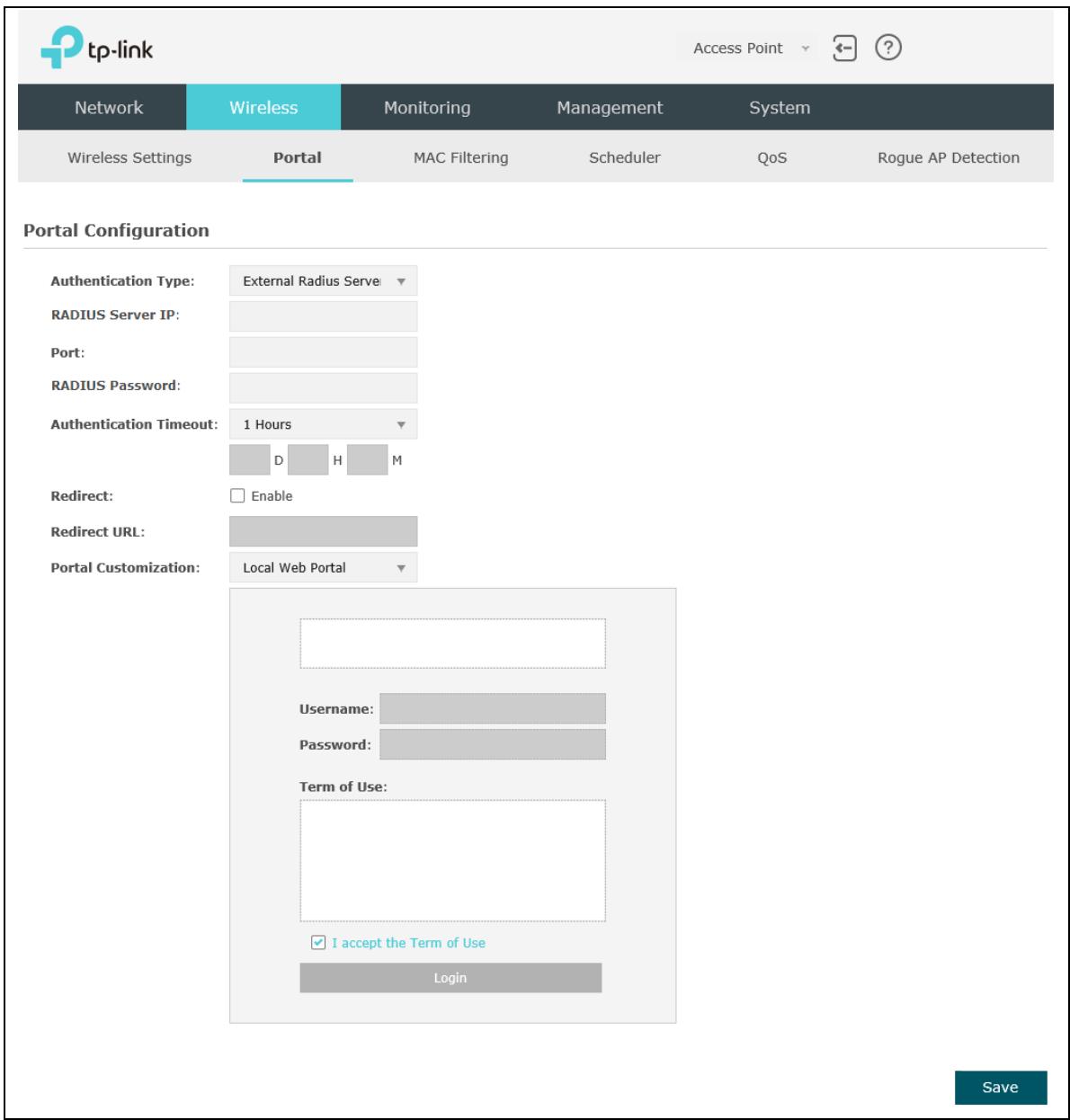Open Rogue AP Detection subtab
Viewport: 1070px width, 1120px height.
pyautogui.click(x=949, y=157)
